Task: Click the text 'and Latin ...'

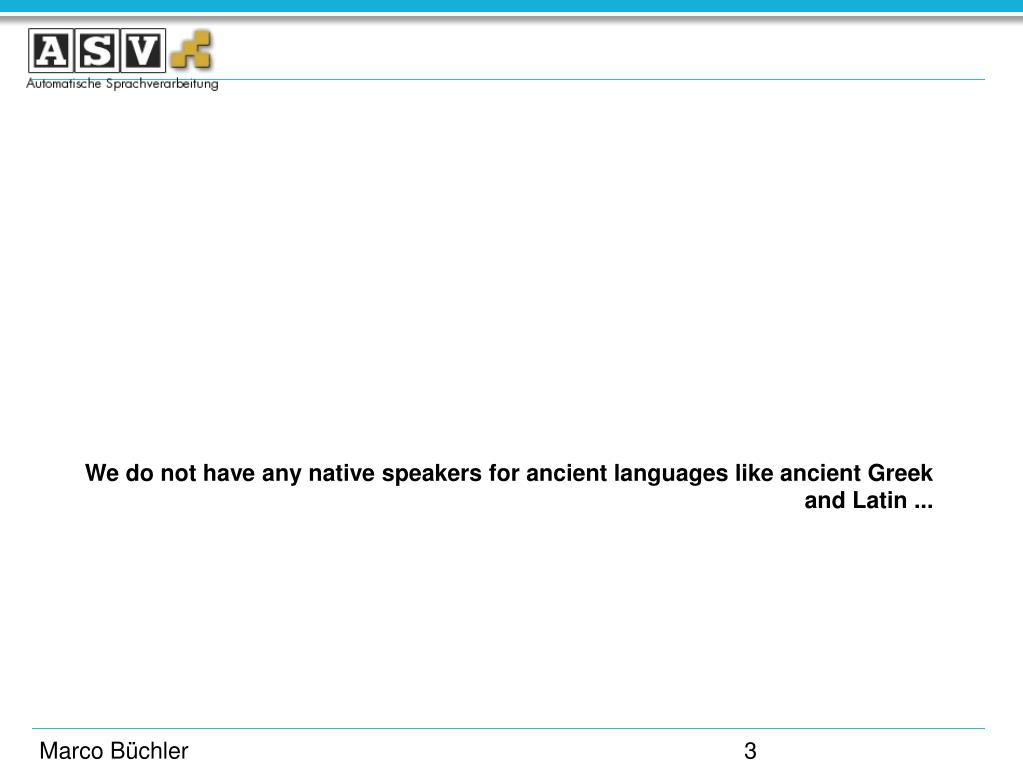Action: tap(868, 500)
